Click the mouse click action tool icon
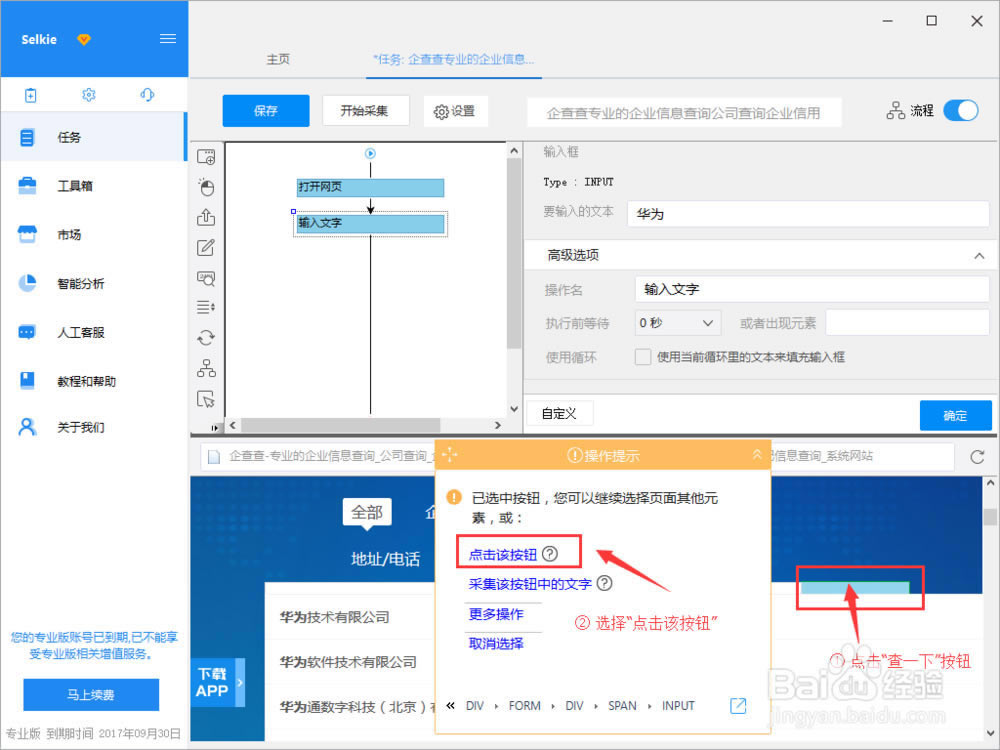The width and height of the screenshot is (1000, 750). [206, 187]
